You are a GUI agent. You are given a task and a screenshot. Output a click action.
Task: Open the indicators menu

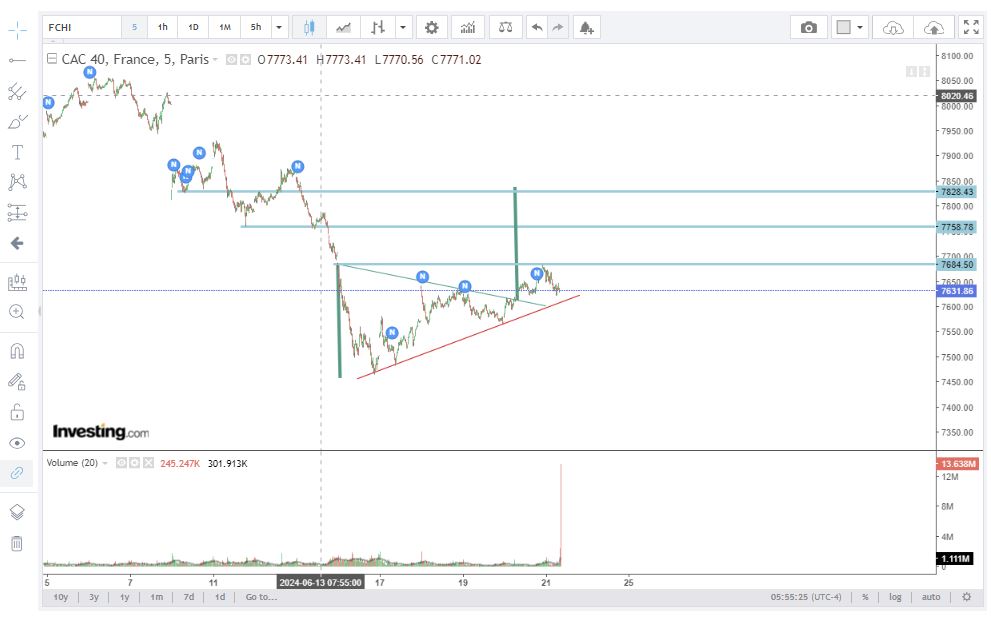(468, 27)
